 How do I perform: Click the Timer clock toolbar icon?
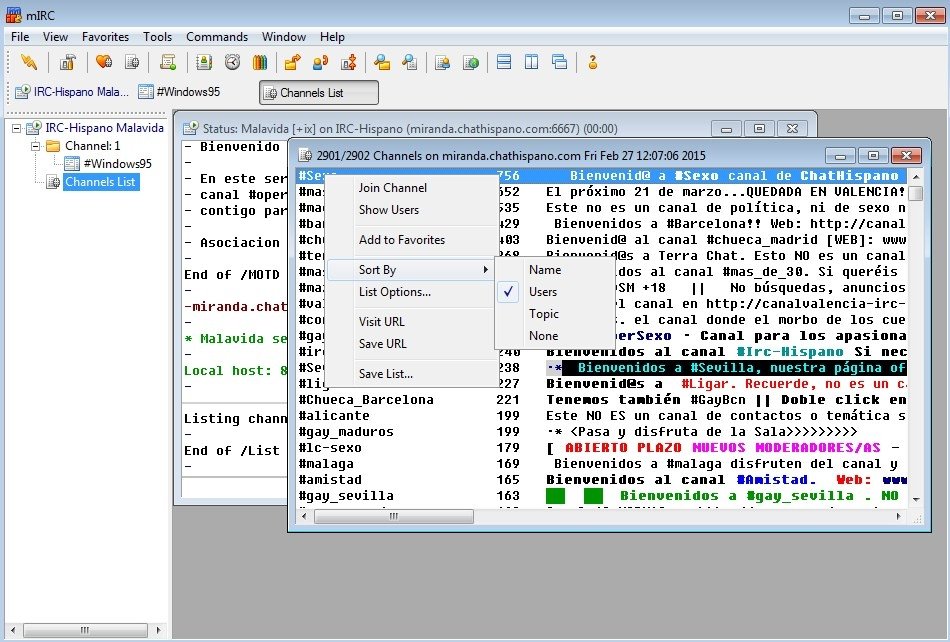pos(232,62)
